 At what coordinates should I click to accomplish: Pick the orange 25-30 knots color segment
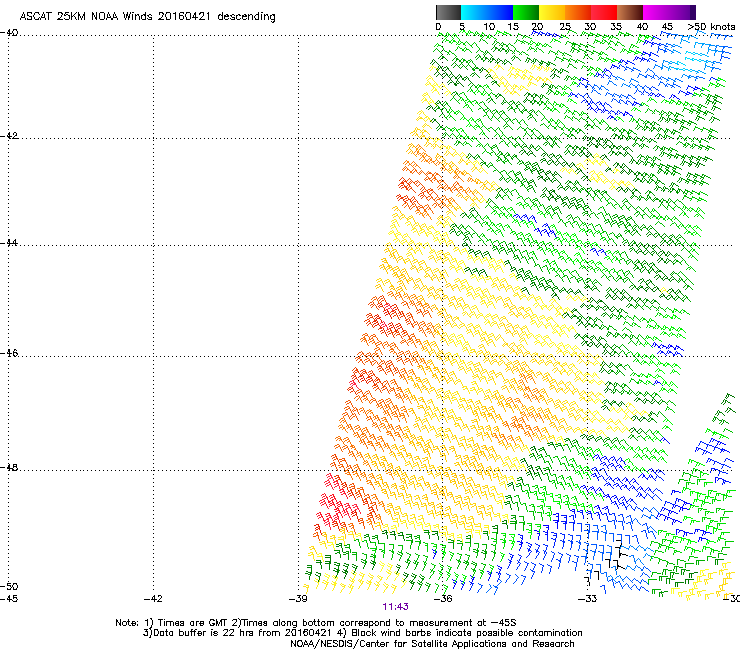pos(578,12)
